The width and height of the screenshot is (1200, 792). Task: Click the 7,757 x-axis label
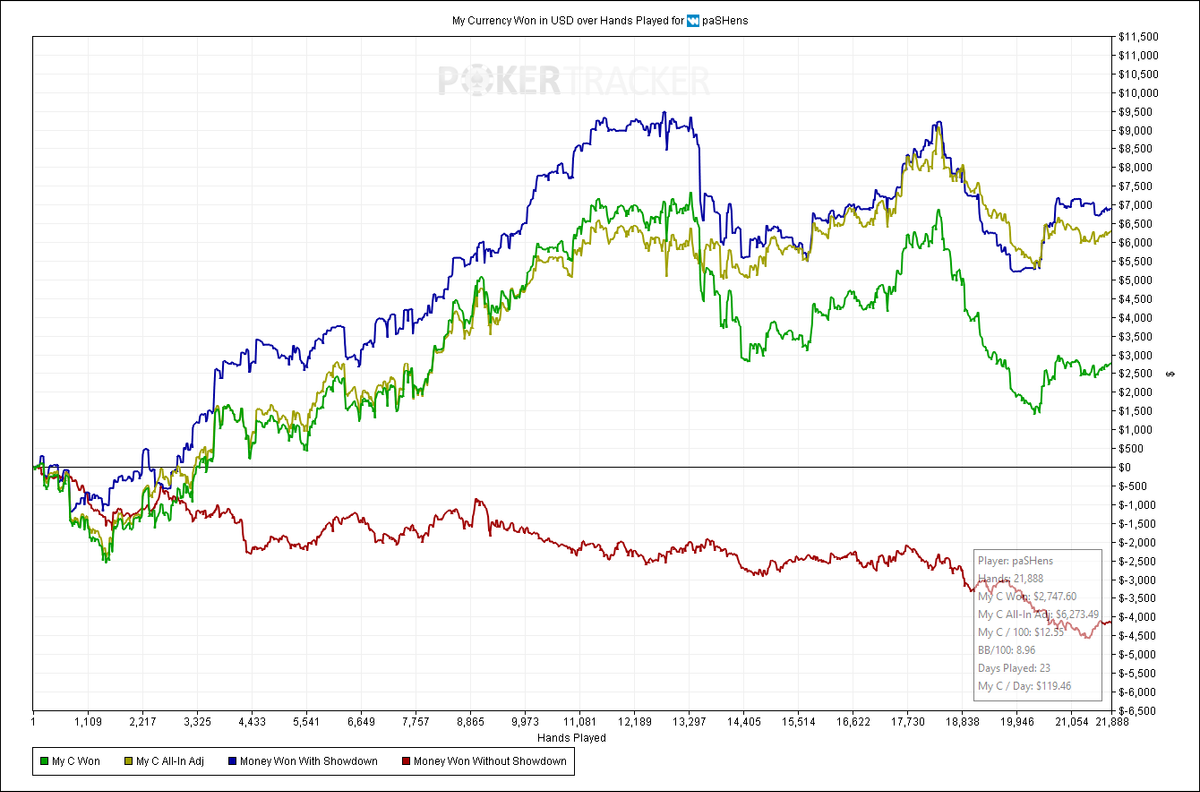pyautogui.click(x=416, y=721)
